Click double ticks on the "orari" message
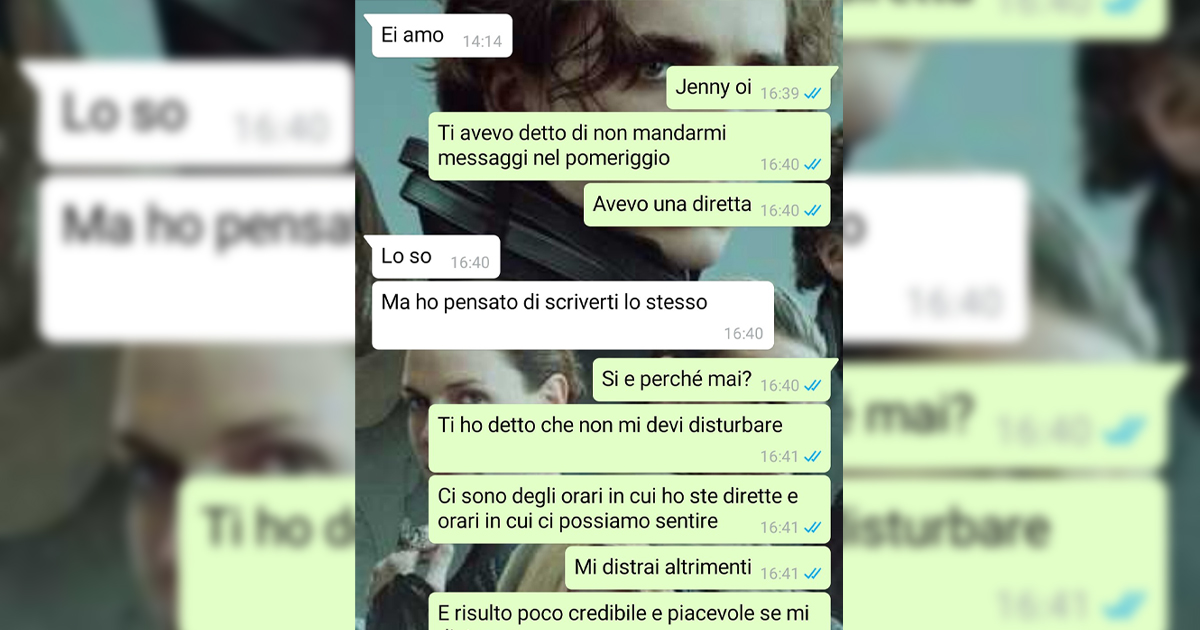Screen dimensions: 1200x630 [813, 527]
